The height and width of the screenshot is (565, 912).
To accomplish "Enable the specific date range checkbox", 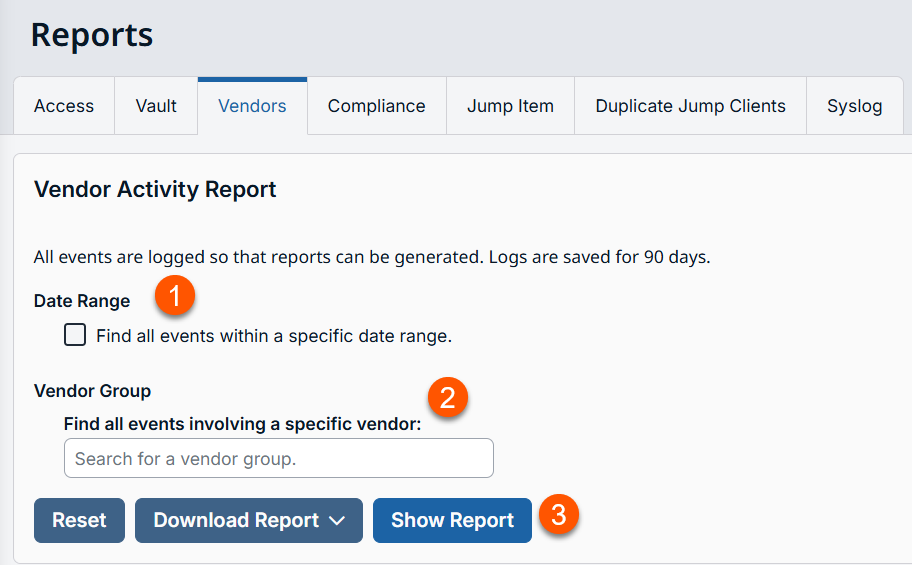I will tap(75, 335).
